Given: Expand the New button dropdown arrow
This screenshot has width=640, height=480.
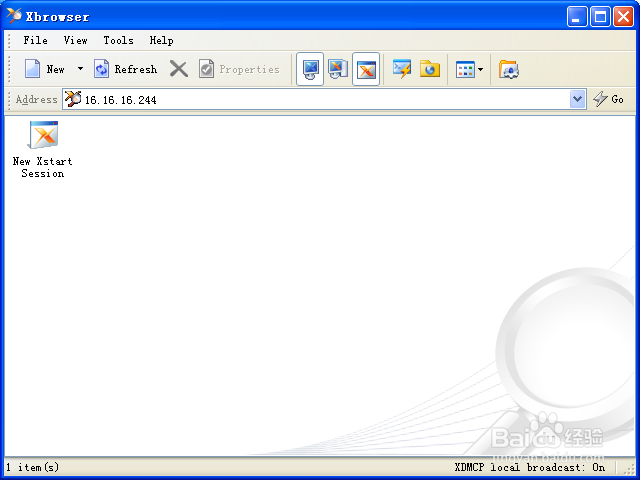Looking at the screenshot, I should tap(80, 69).
